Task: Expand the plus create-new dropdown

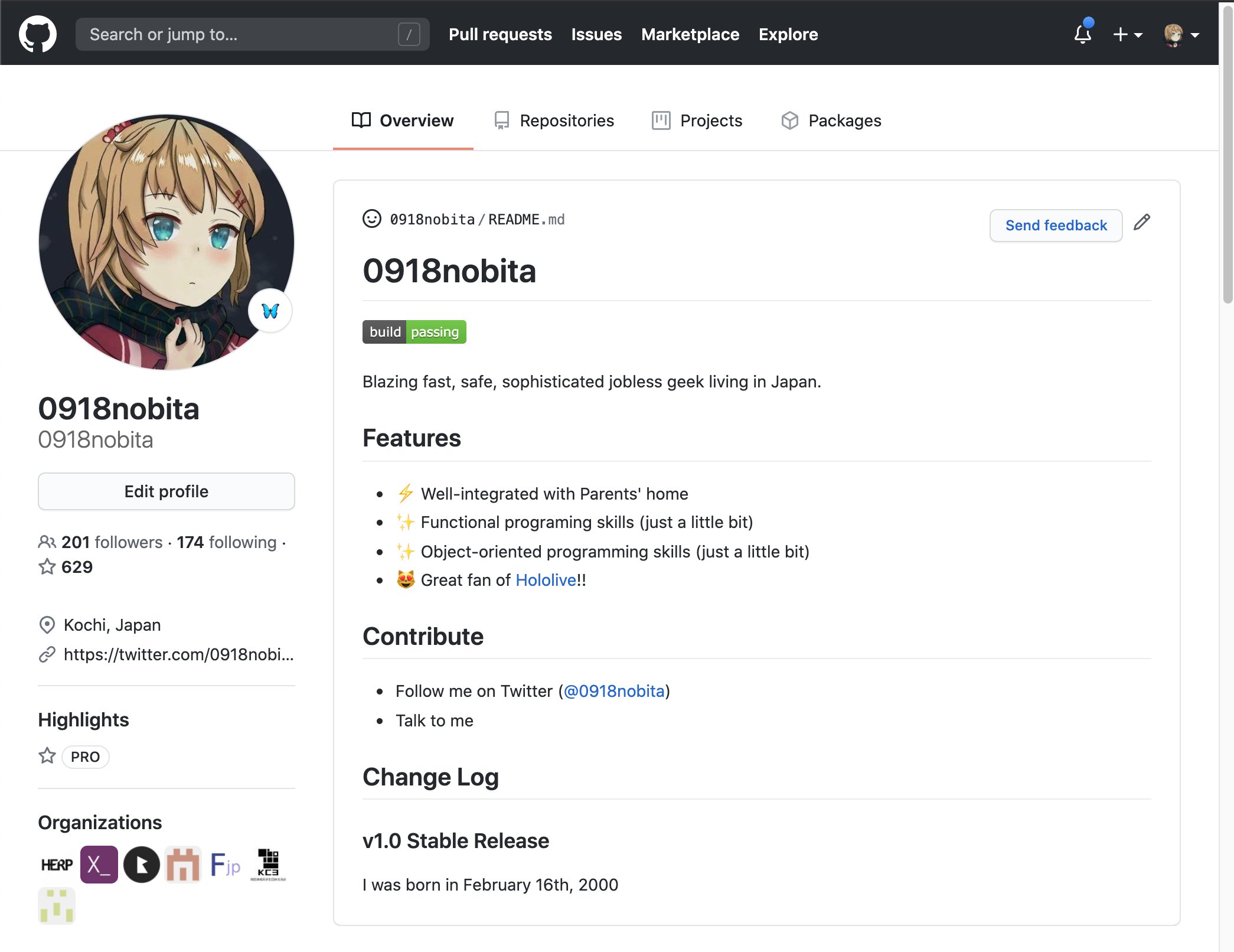Action: tap(1127, 35)
